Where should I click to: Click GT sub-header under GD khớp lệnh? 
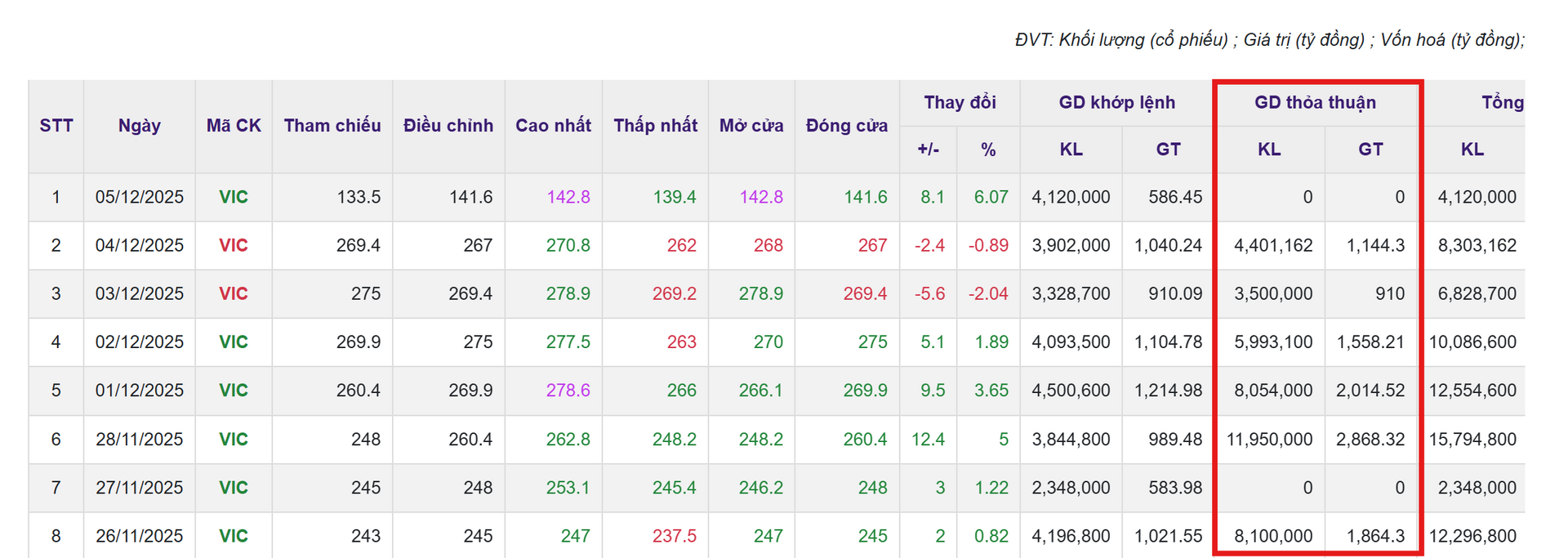[x=1168, y=150]
